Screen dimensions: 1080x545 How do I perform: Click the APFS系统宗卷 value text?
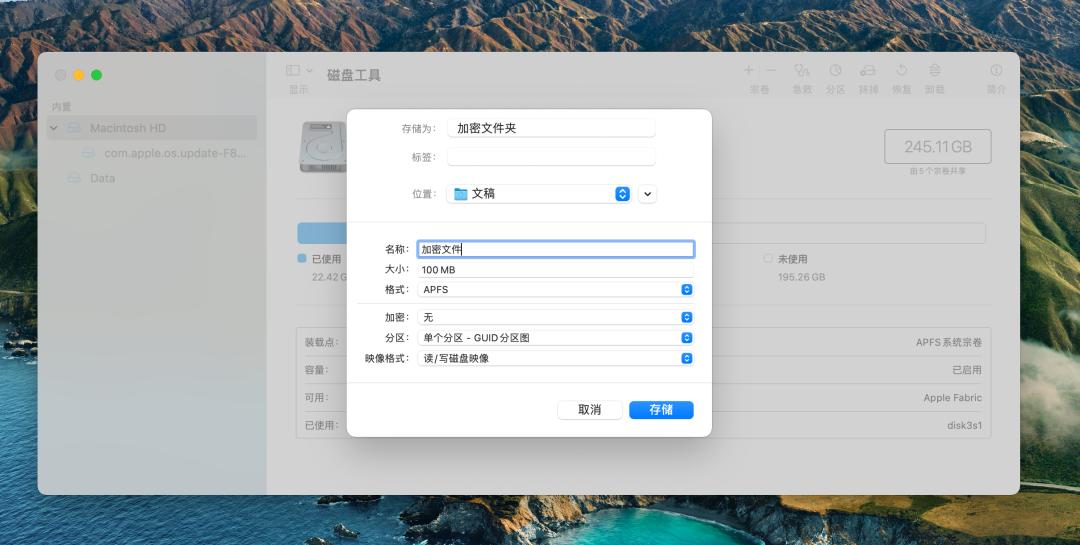click(x=948, y=342)
